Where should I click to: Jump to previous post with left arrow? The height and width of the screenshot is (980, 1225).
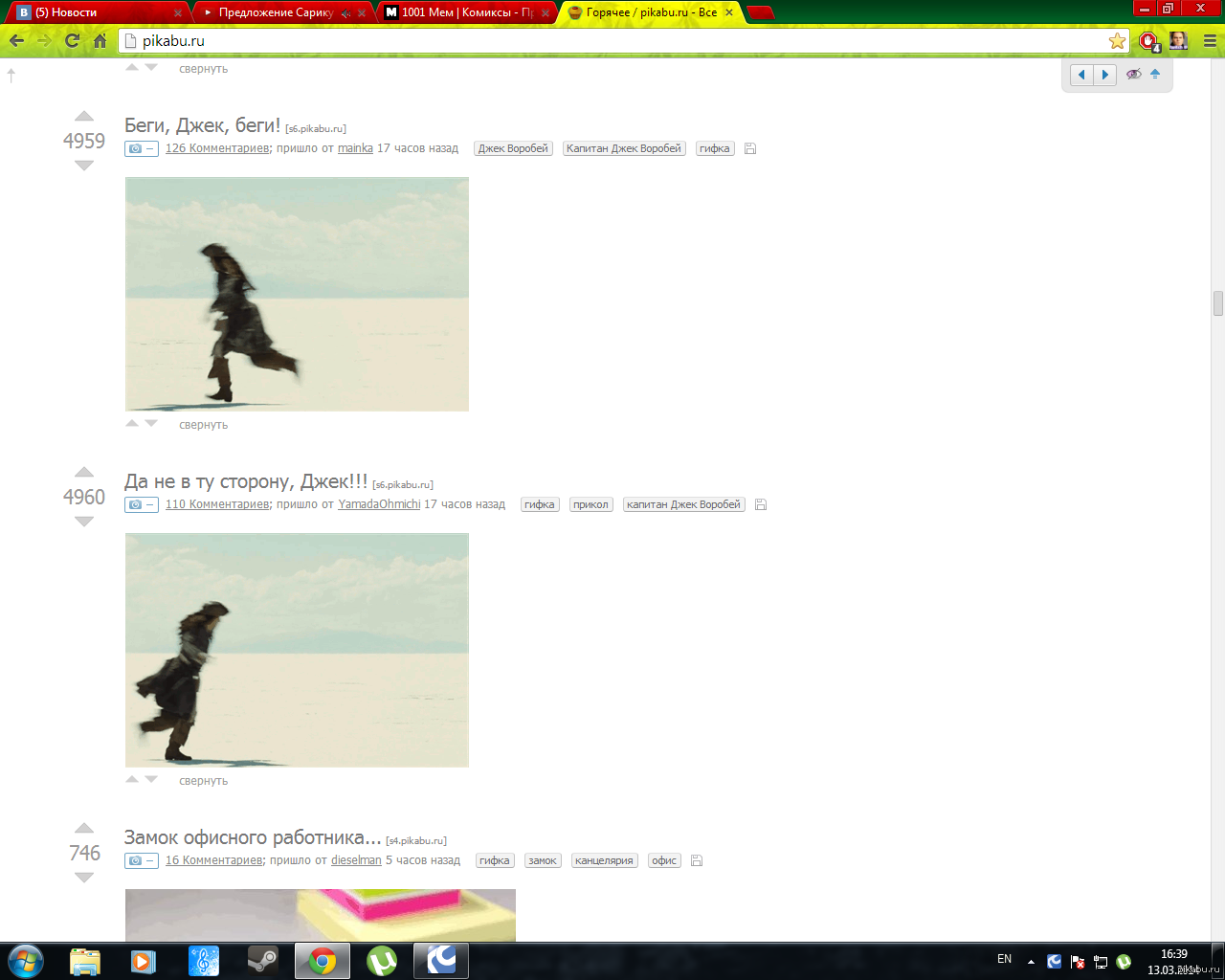point(1081,75)
